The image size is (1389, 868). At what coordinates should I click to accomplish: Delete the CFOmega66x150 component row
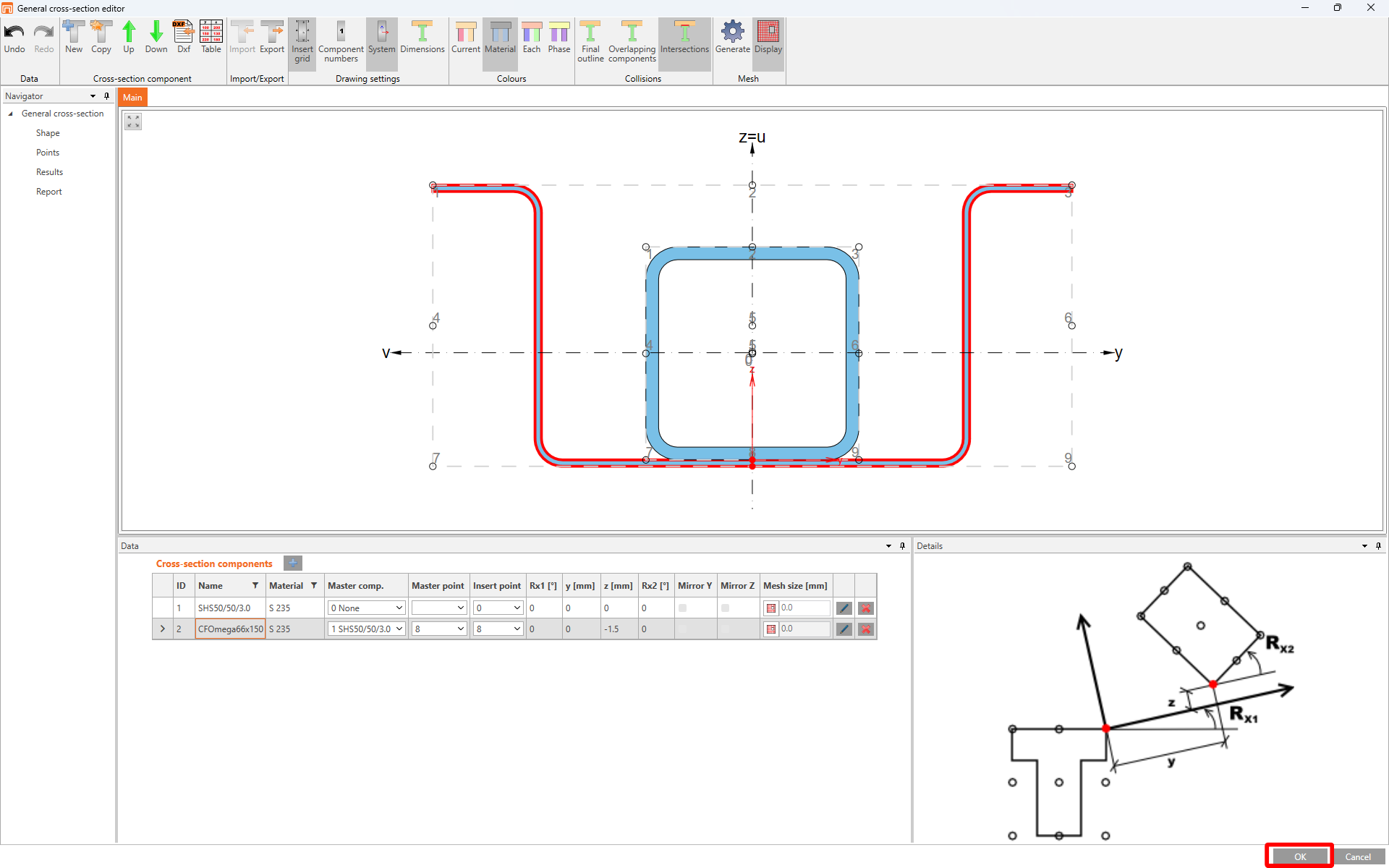(866, 629)
